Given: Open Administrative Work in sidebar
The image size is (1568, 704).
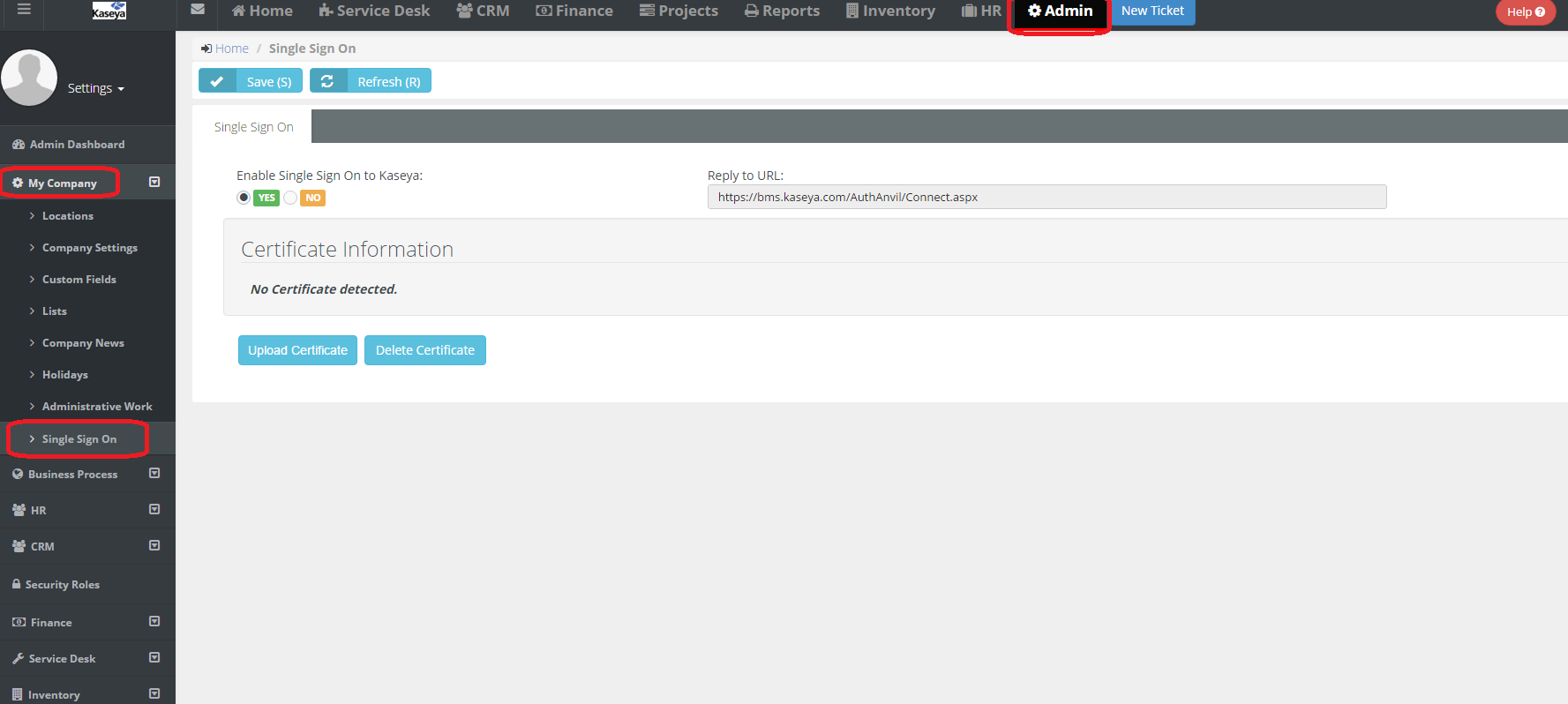Looking at the screenshot, I should click(x=97, y=407).
